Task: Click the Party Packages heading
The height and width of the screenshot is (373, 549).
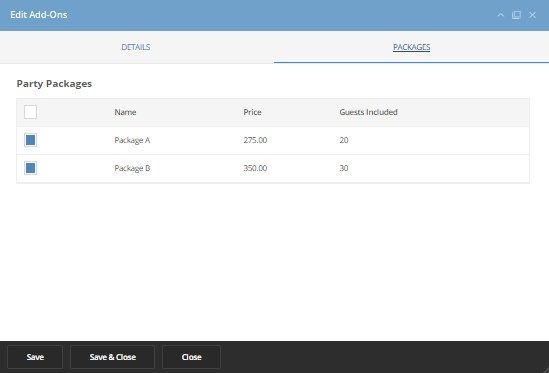Action: tap(54, 84)
